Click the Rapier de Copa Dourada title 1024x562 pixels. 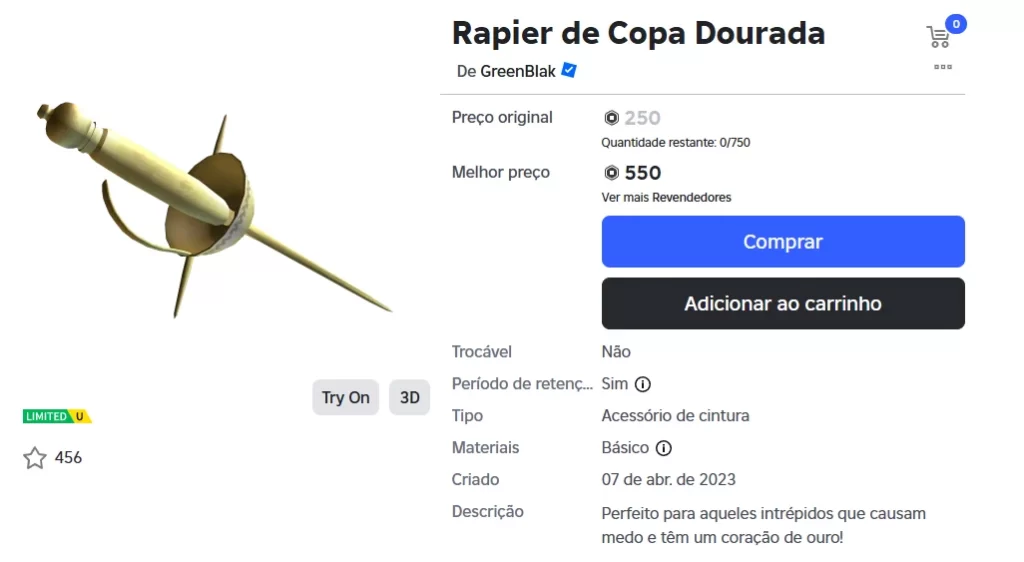point(638,33)
